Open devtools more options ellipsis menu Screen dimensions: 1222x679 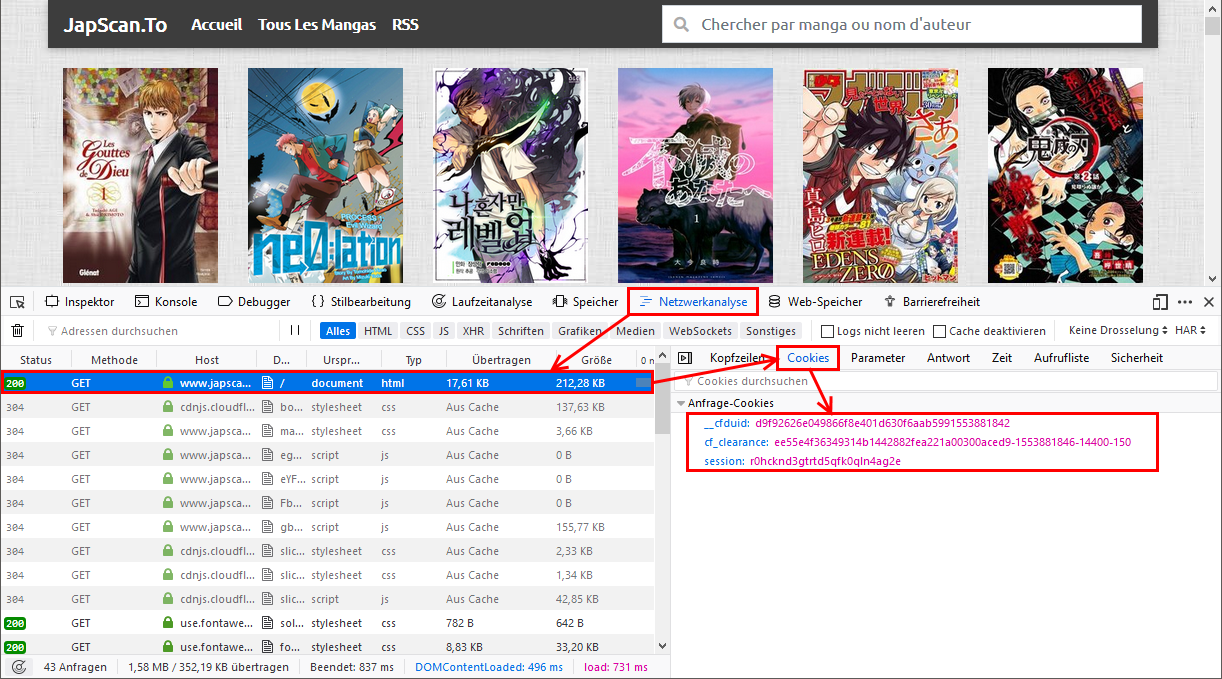(1185, 302)
